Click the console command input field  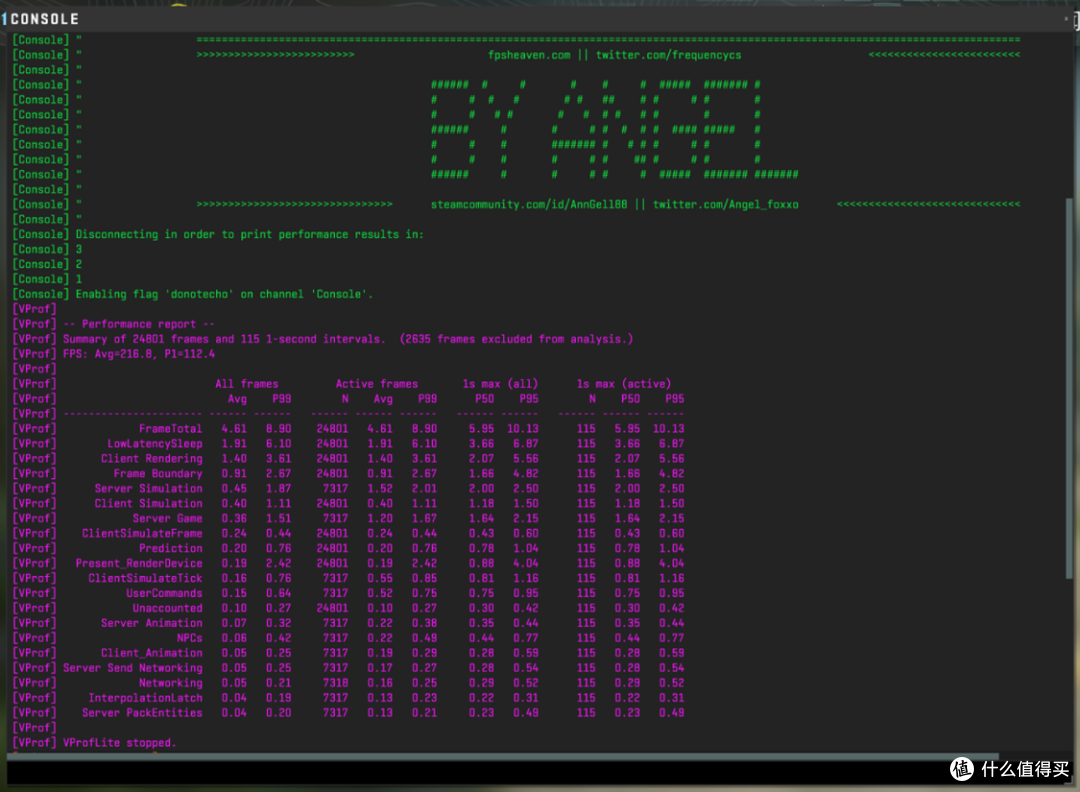[x=503, y=773]
